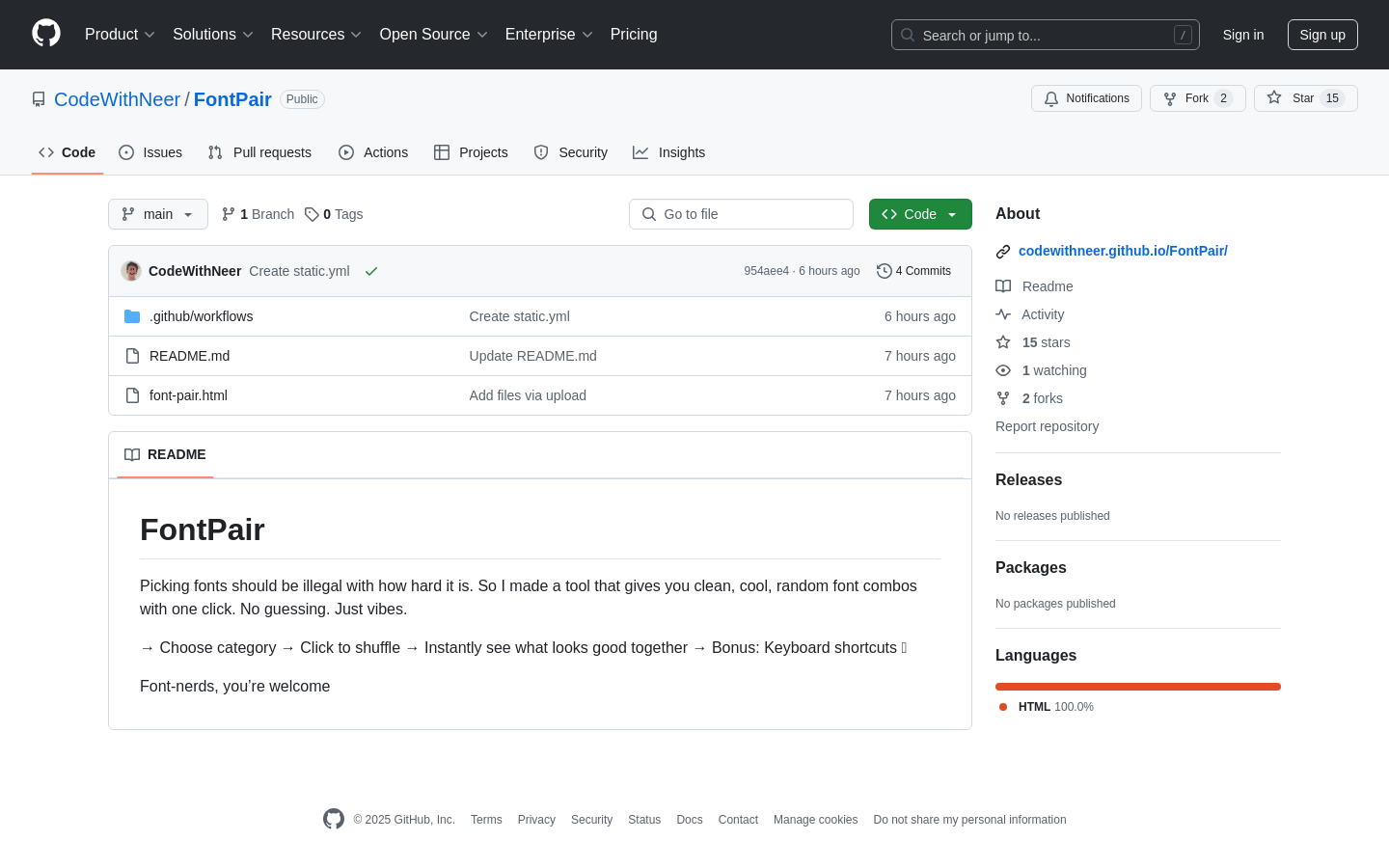Click the GitHub logo in header

click(46, 34)
